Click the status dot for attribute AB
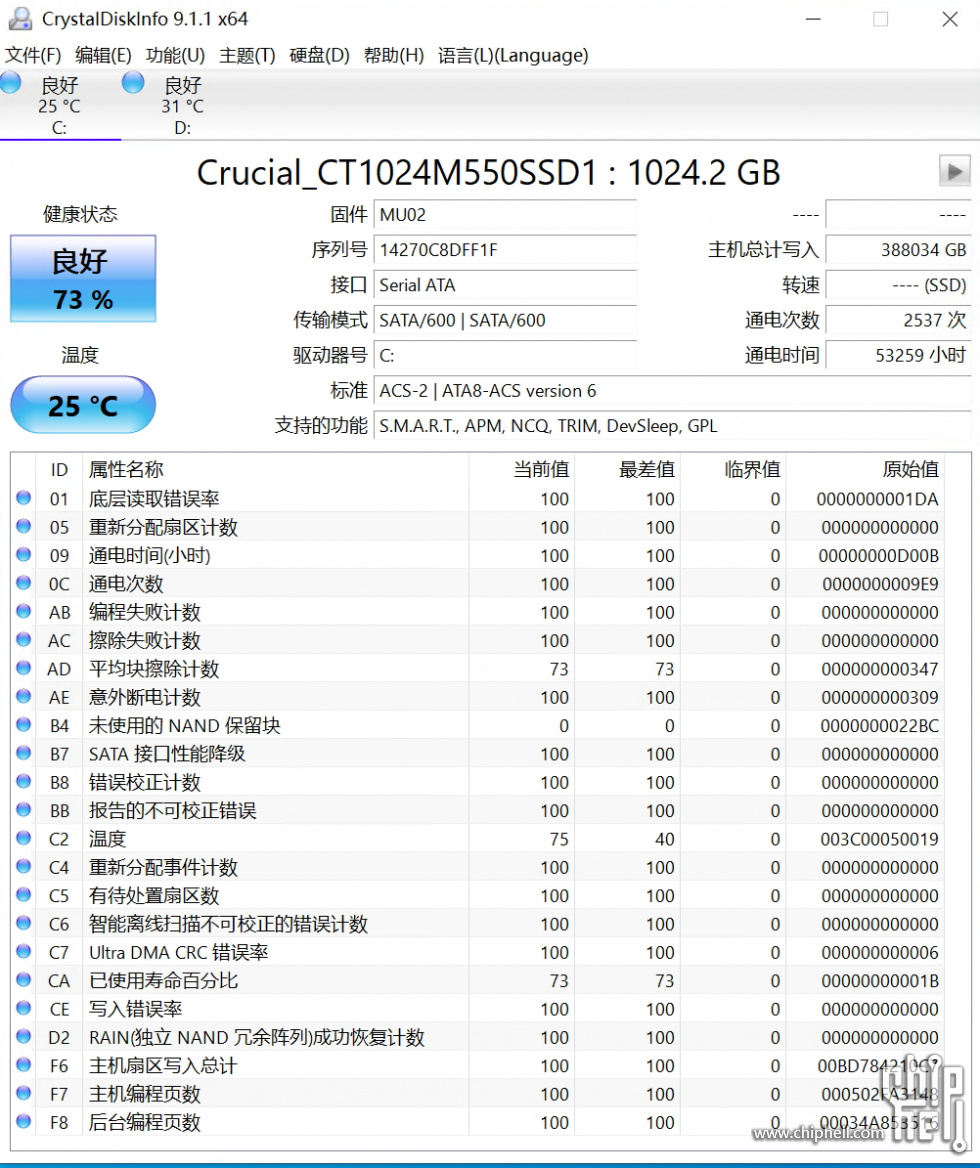980x1168 pixels. click(x=24, y=611)
